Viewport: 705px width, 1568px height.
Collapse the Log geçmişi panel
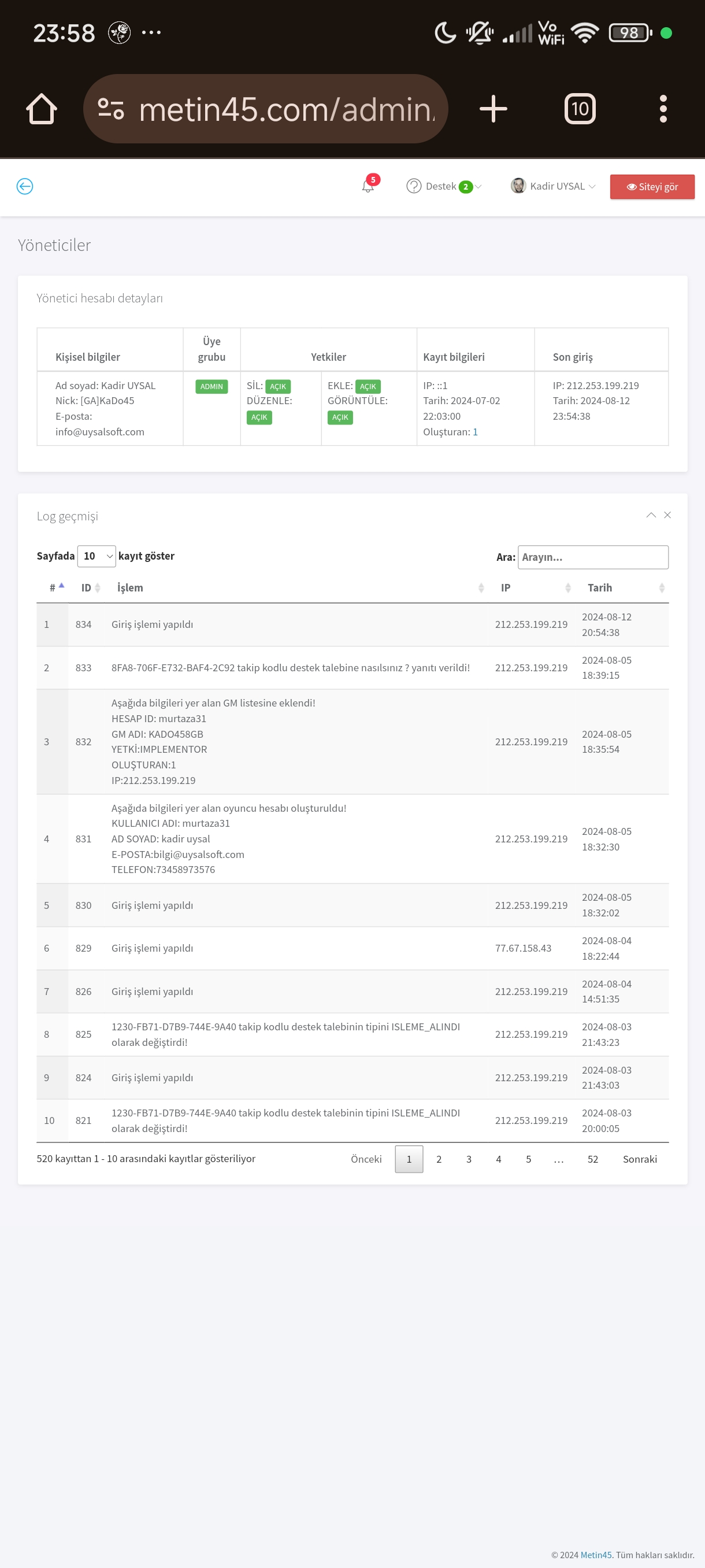651,515
